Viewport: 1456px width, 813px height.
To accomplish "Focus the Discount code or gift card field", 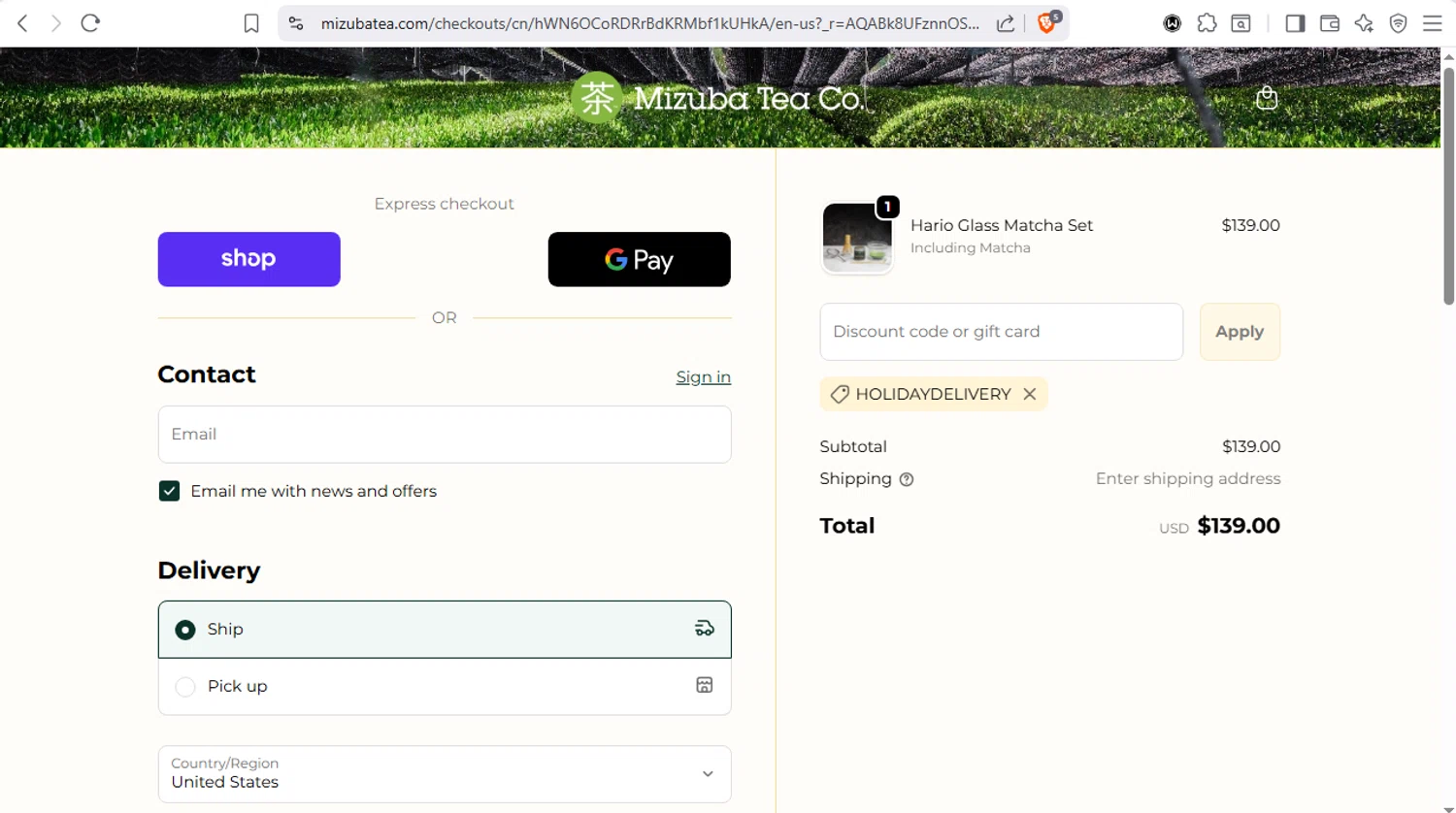I will click(1001, 332).
